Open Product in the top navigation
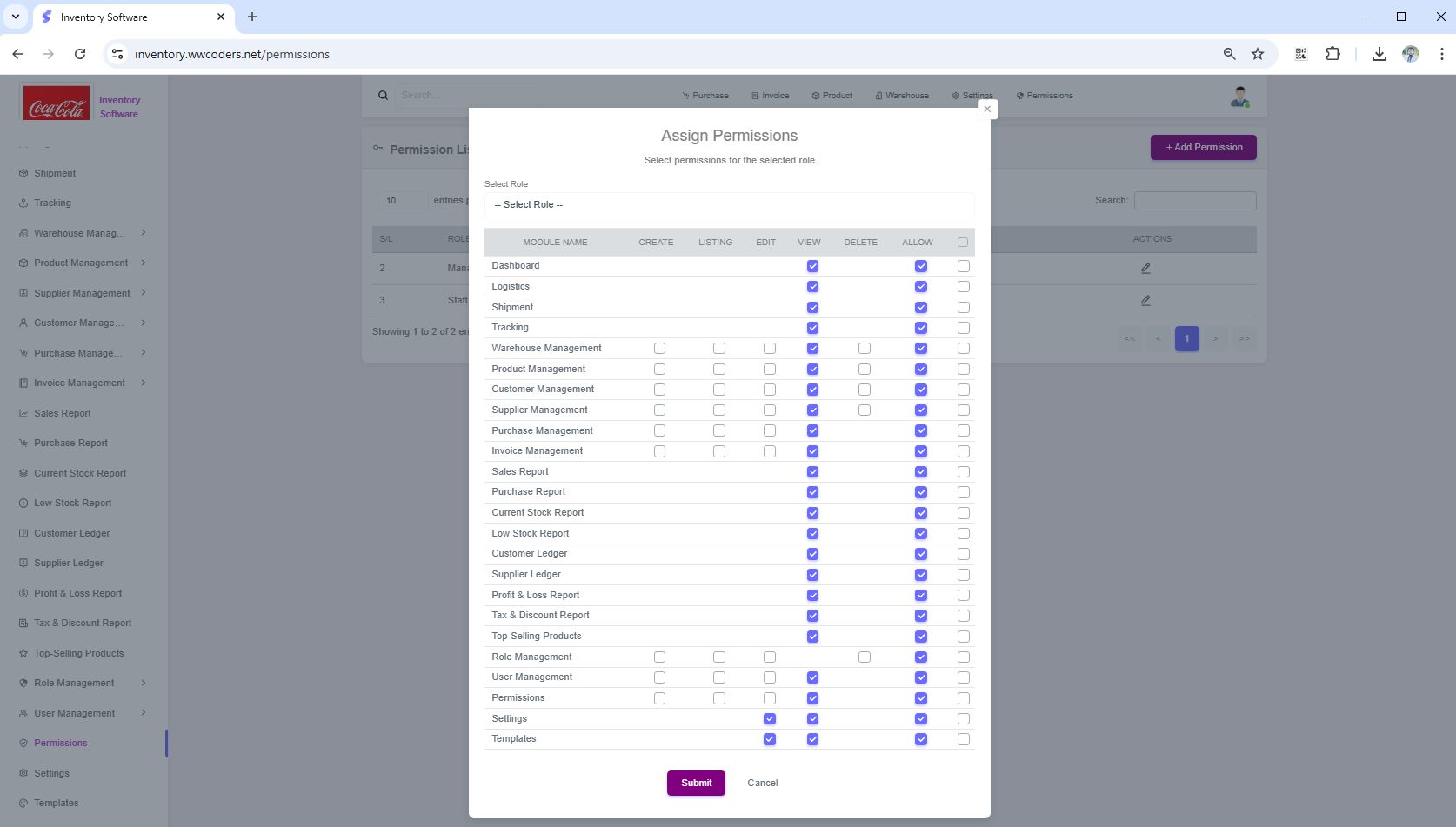Image resolution: width=1456 pixels, height=827 pixels. click(832, 96)
